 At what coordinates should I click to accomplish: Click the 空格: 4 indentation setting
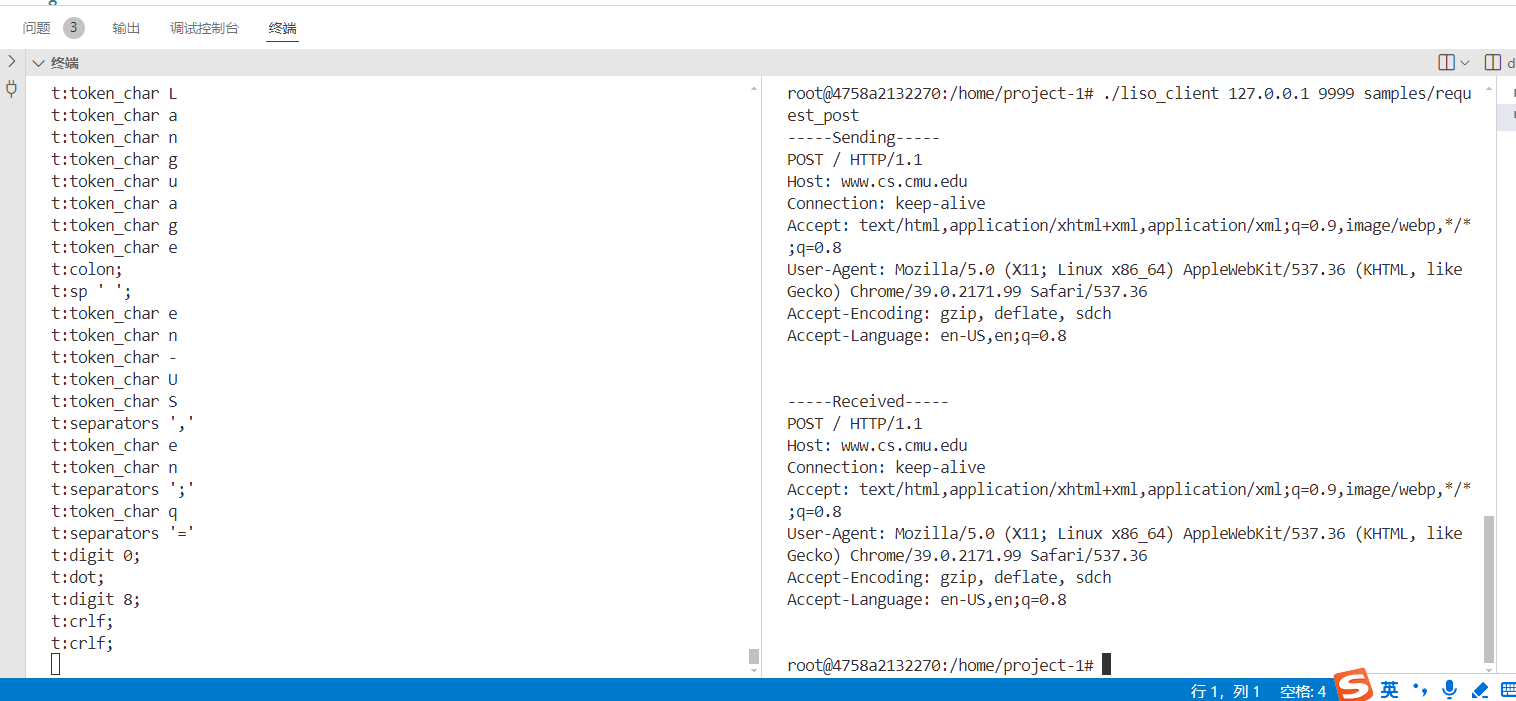click(1303, 691)
